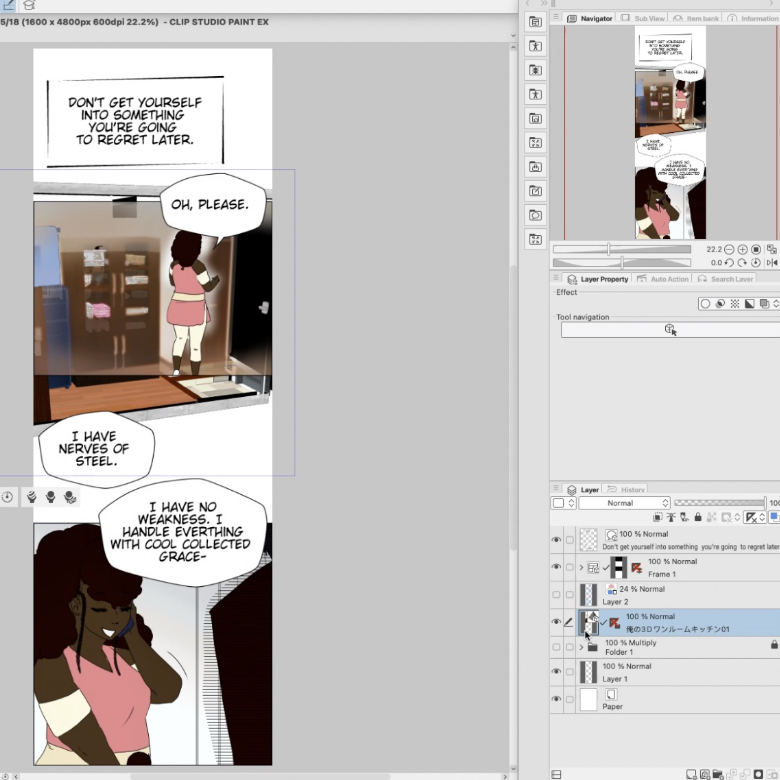The height and width of the screenshot is (780, 780).
Task: Click the clock-shaped icon in object launcher
Action: pos(7,497)
